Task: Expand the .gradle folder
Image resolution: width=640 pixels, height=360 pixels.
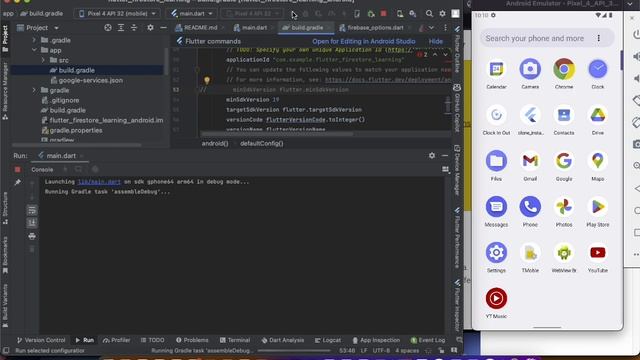Action: point(34,40)
